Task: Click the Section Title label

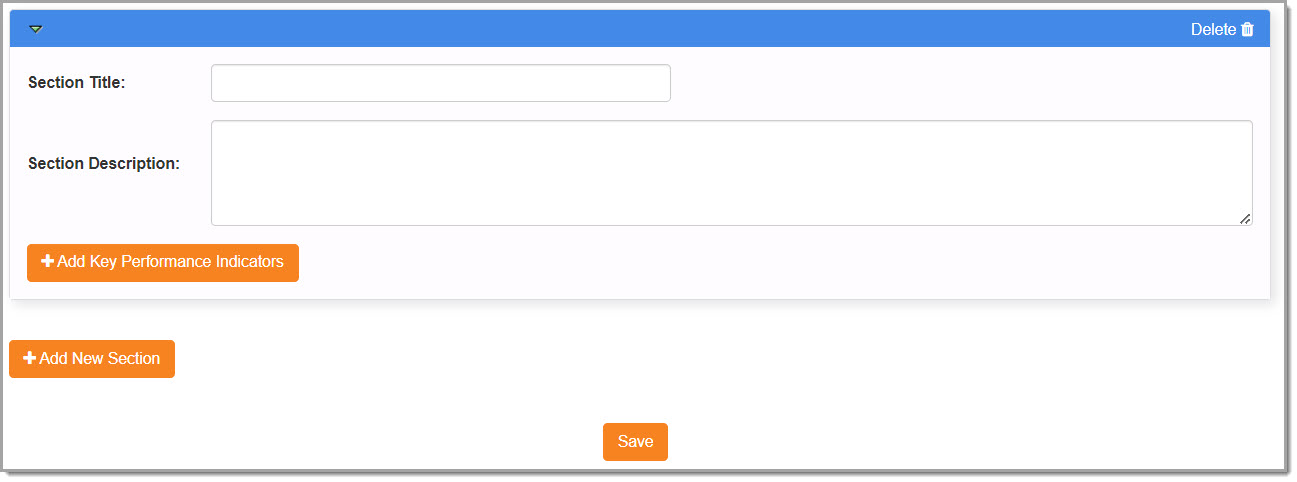Action: [x=77, y=83]
